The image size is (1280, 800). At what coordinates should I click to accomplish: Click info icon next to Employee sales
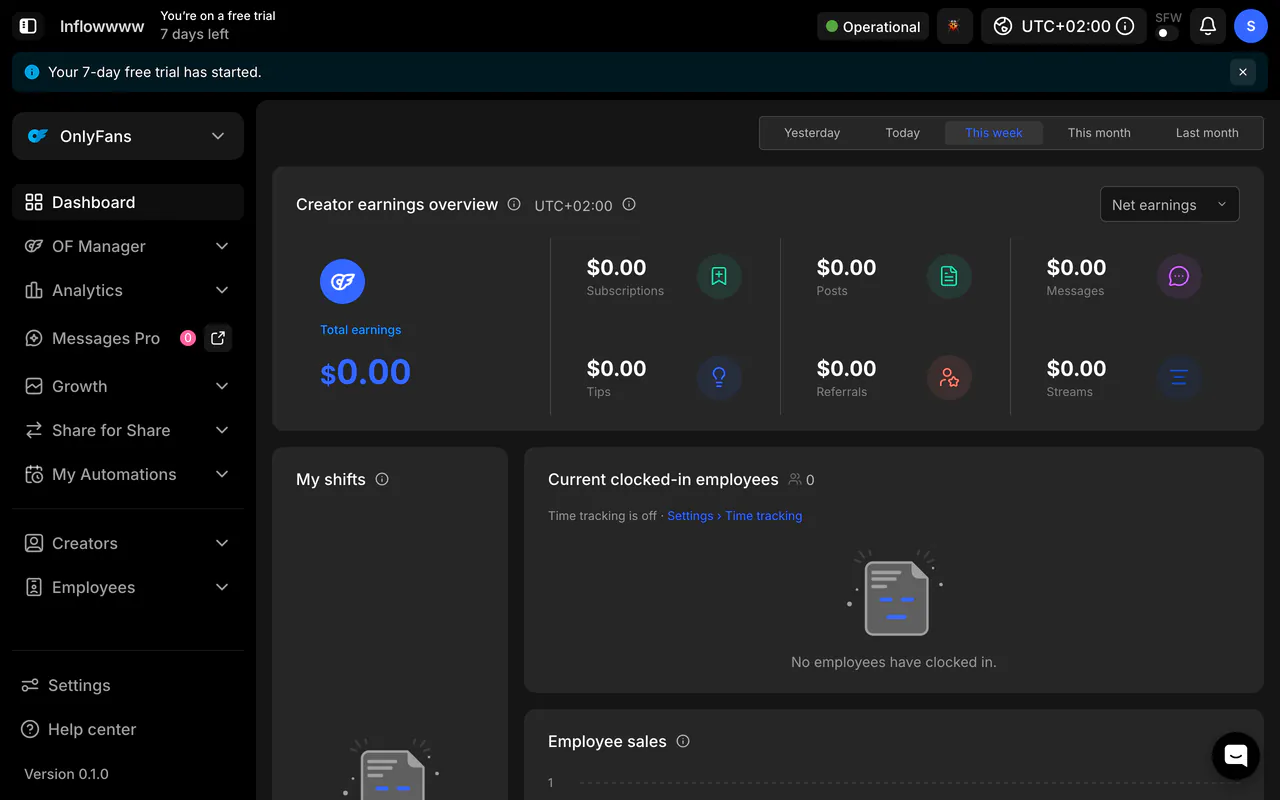click(683, 741)
